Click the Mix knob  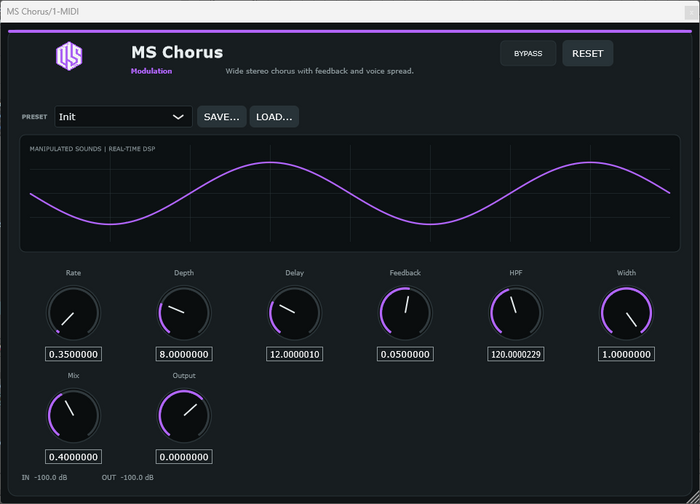73,416
